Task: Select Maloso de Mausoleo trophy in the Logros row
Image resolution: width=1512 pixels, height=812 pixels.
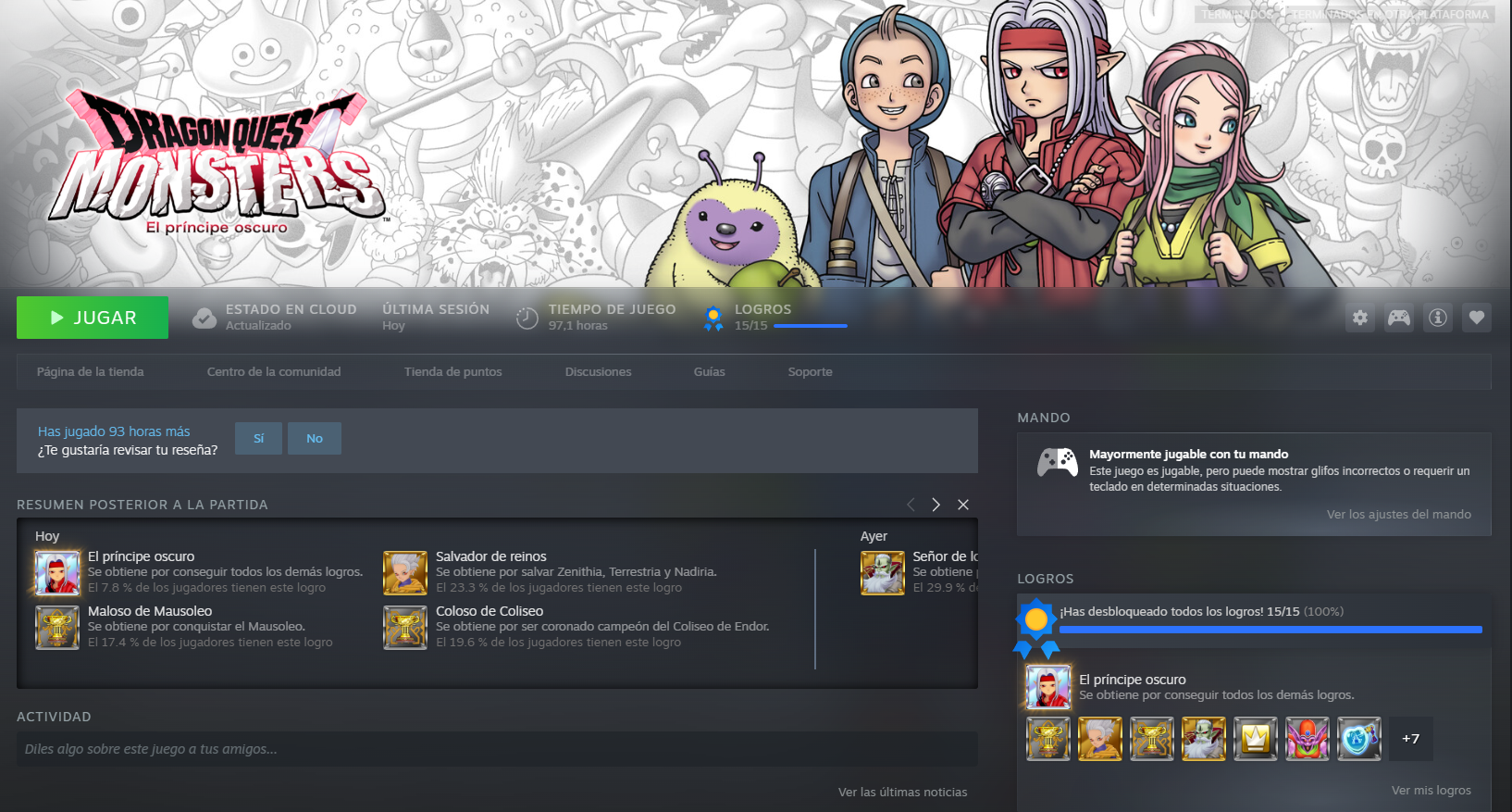Action: tap(1048, 739)
